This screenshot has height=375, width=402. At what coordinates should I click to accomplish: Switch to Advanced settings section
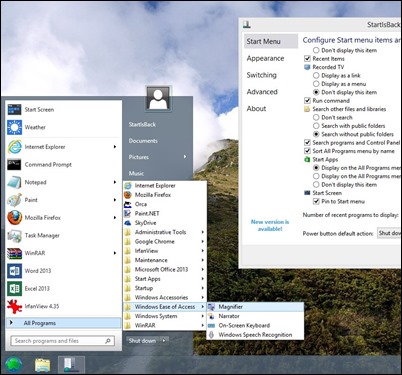tap(262, 92)
